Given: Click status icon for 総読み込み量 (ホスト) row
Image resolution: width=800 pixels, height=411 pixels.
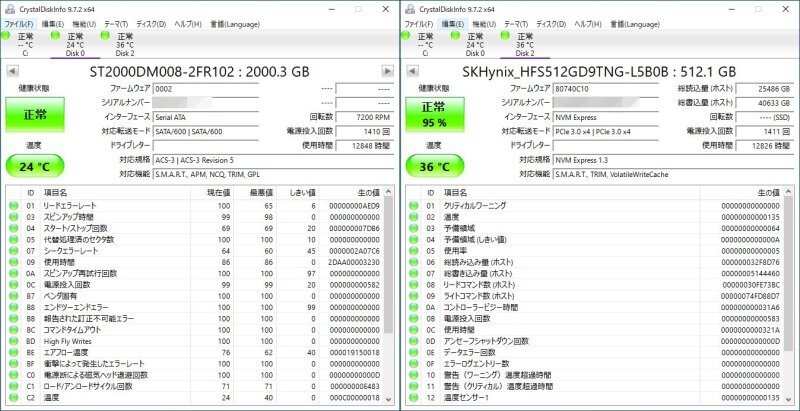Looking at the screenshot, I should (413, 263).
